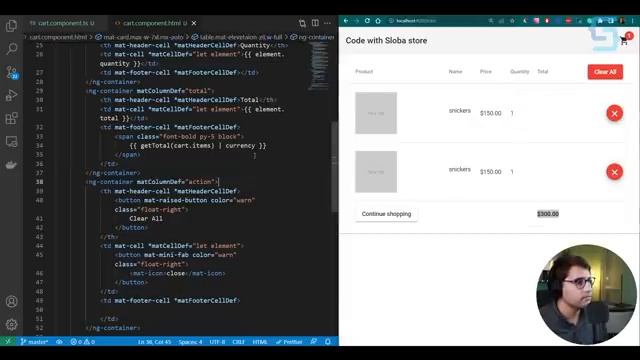Viewport: 640px width, 360px height.
Task: Open the shopping cart icon in the store header
Action: point(624,40)
